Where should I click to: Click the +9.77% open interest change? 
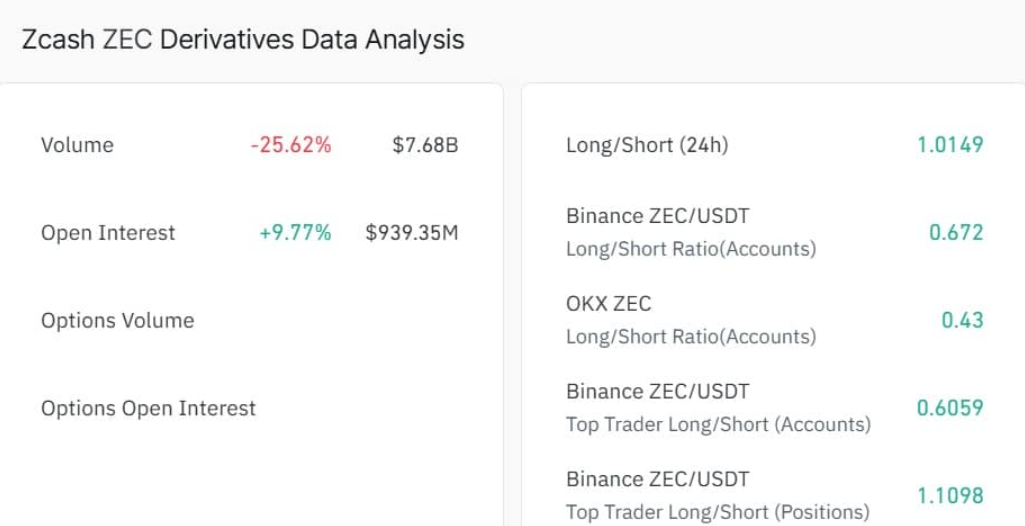point(295,233)
